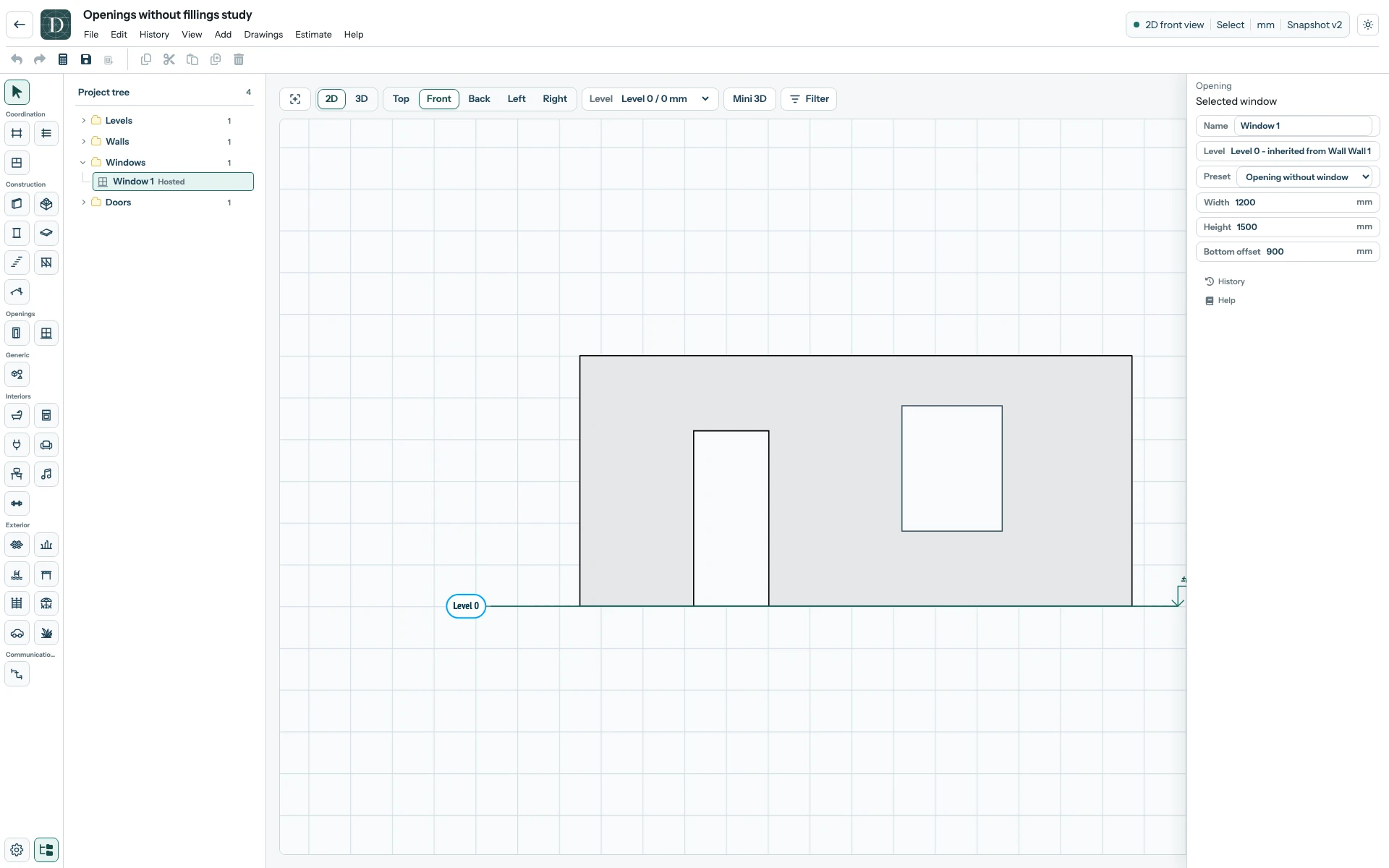This screenshot has width=1389, height=868.
Task: Select the building block tool under Construction
Action: coord(46,204)
